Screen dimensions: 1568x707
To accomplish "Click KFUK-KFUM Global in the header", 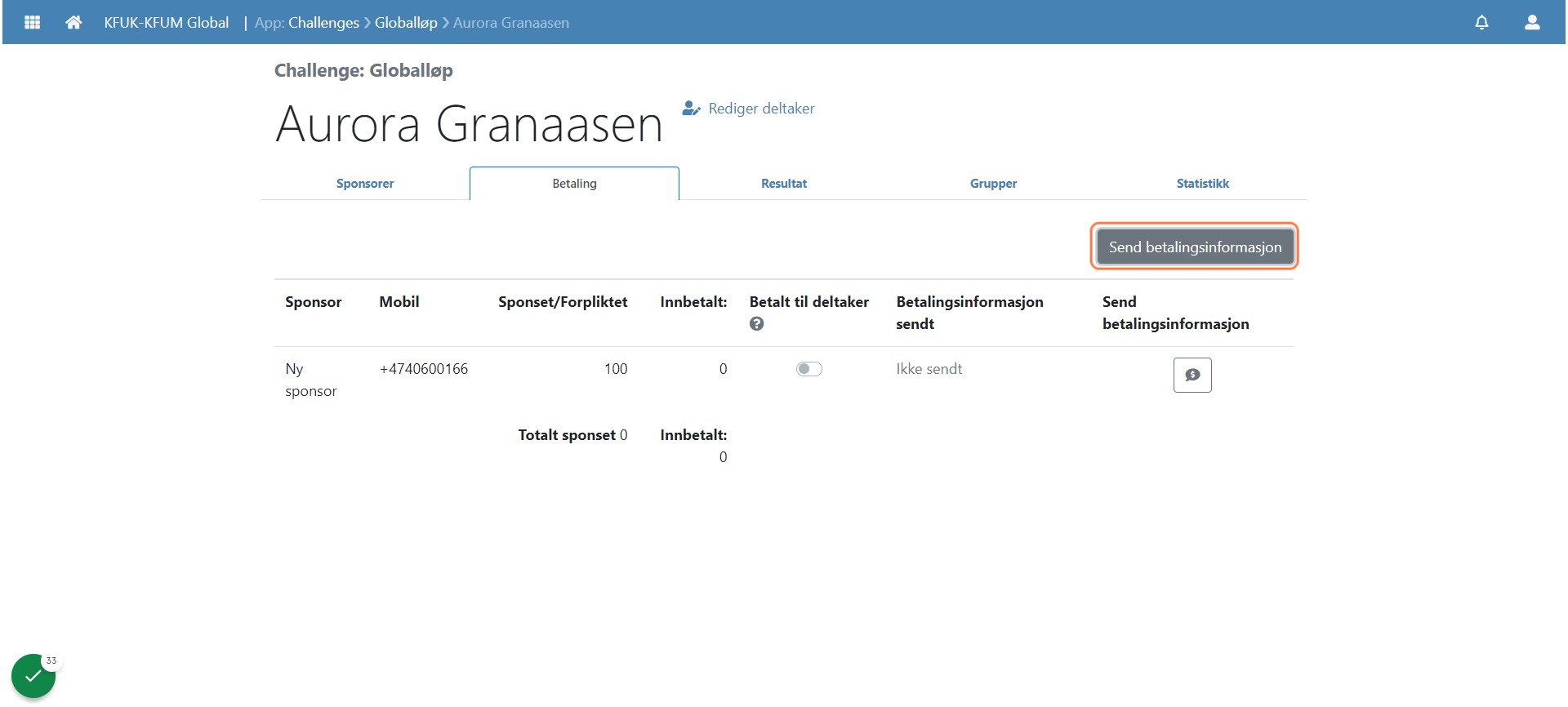I will 167,23.
